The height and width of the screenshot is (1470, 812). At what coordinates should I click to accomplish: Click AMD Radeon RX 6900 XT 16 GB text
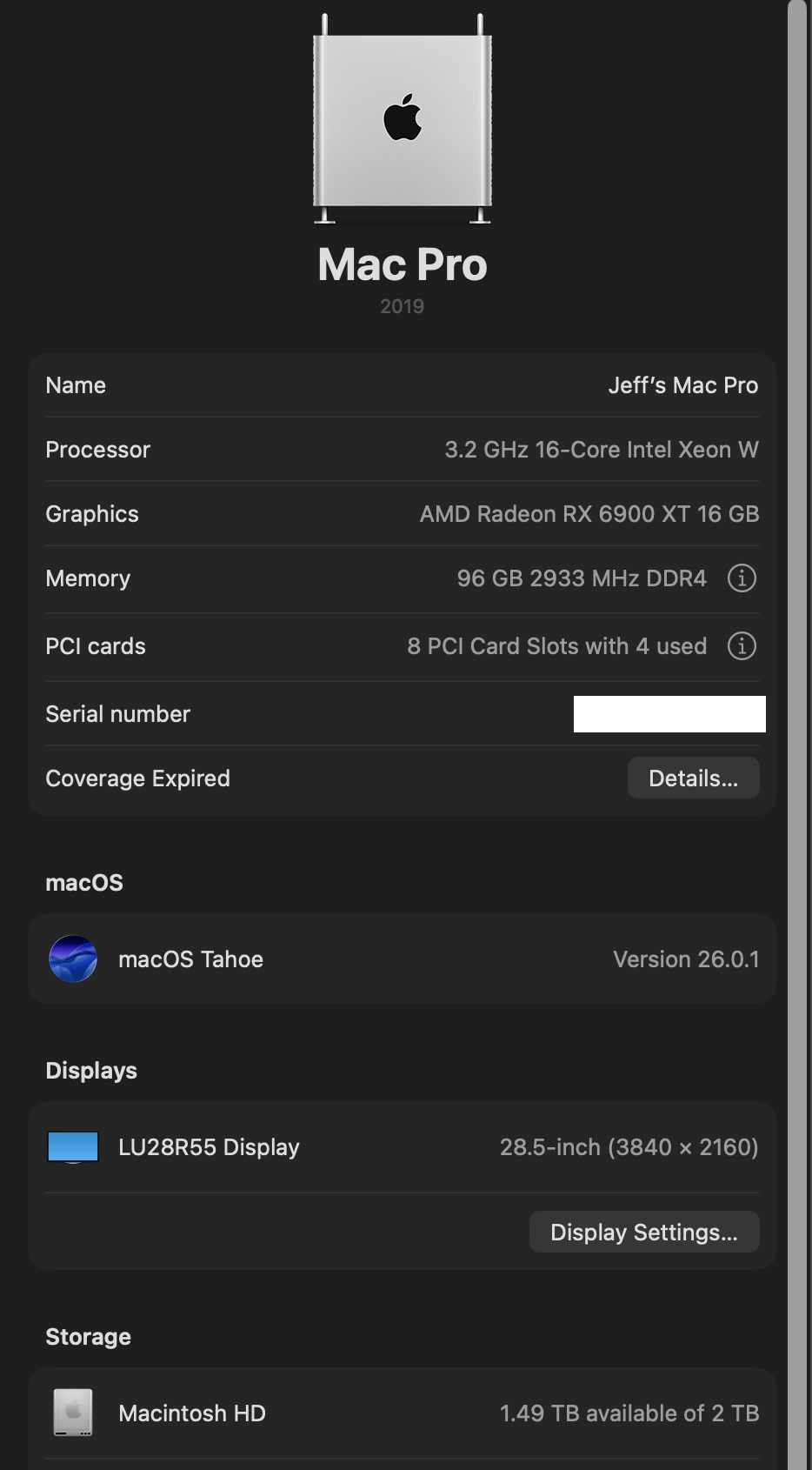[x=589, y=513]
